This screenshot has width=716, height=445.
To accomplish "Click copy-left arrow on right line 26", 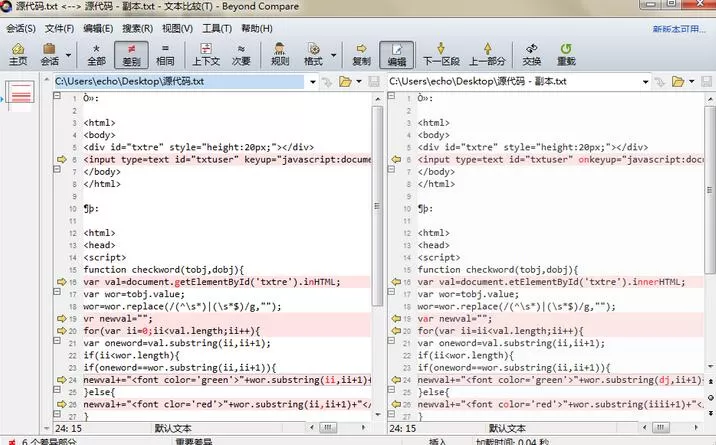I will tap(396, 404).
